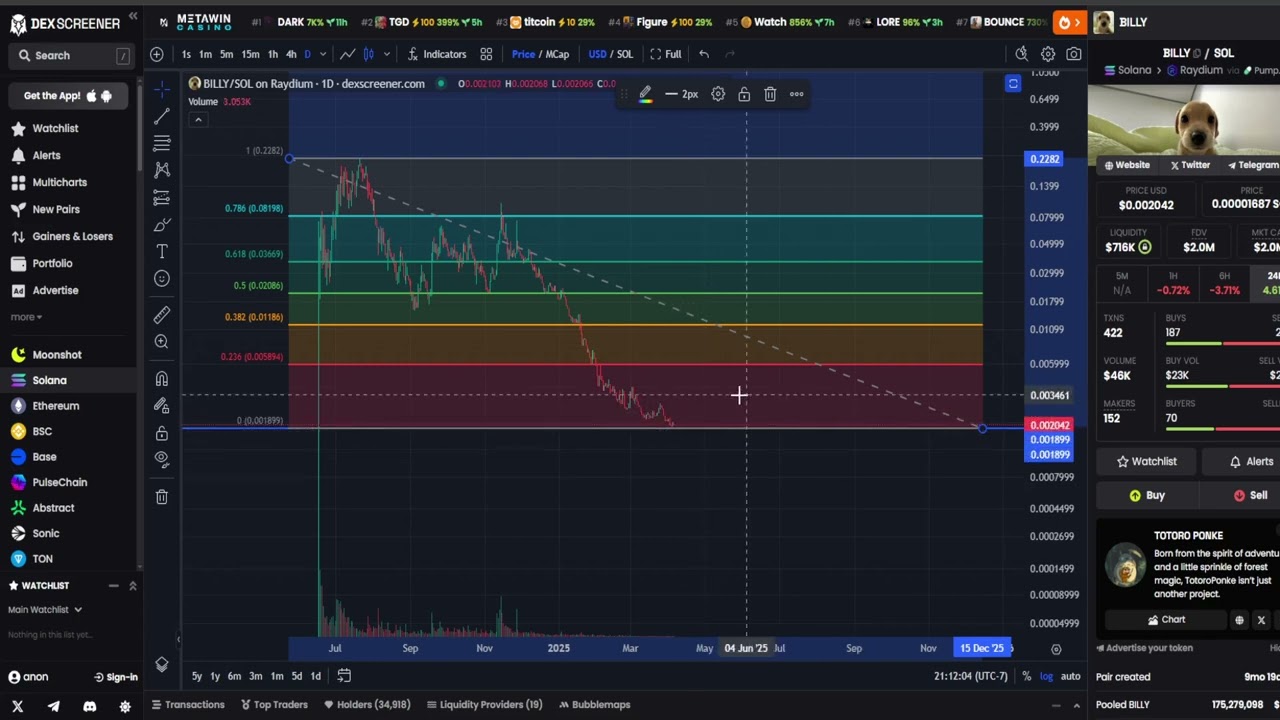The width and height of the screenshot is (1280, 720).
Task: Undo the last chart action
Action: click(704, 54)
